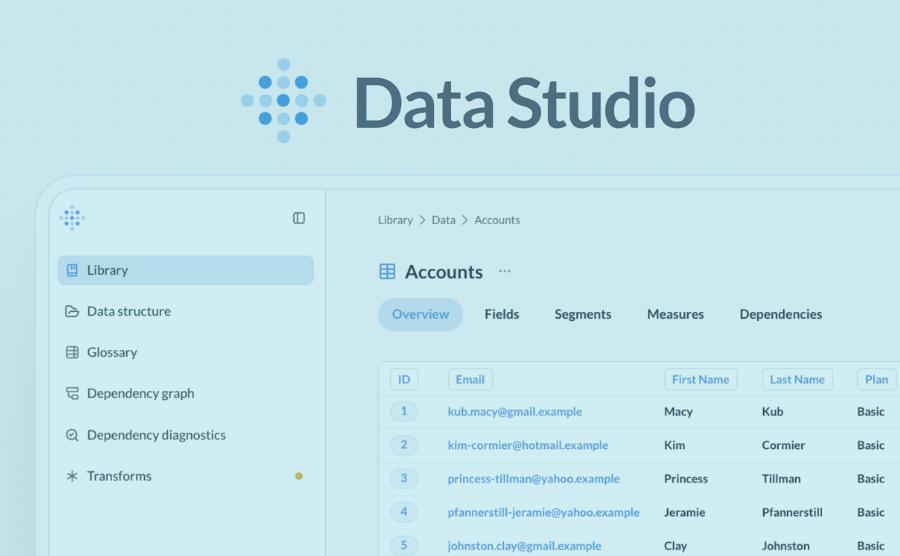The image size is (900, 556).
Task: Click the first name cell Clay
Action: pos(675,546)
